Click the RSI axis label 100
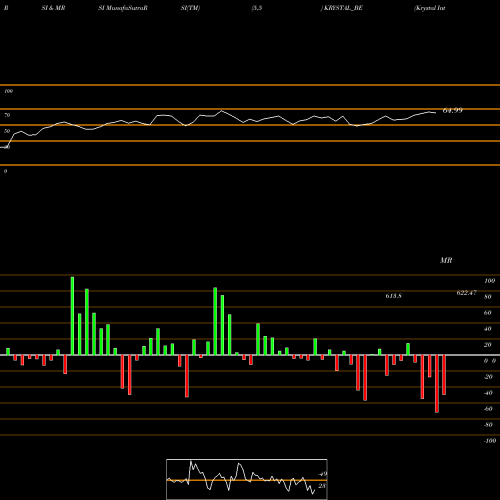500x500 pixels. (x=8, y=91)
